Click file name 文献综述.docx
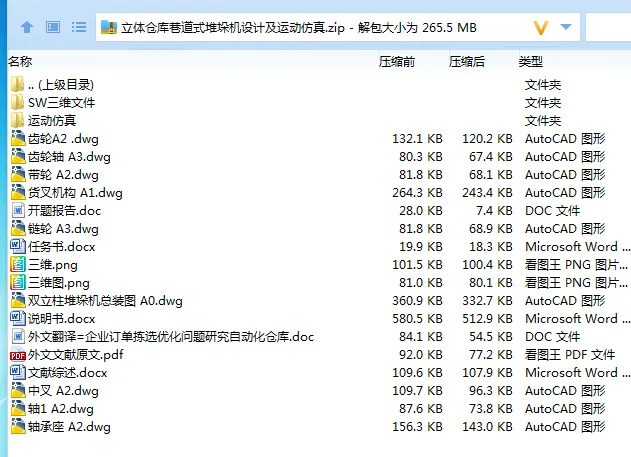The width and height of the screenshot is (631, 457). pos(68,373)
